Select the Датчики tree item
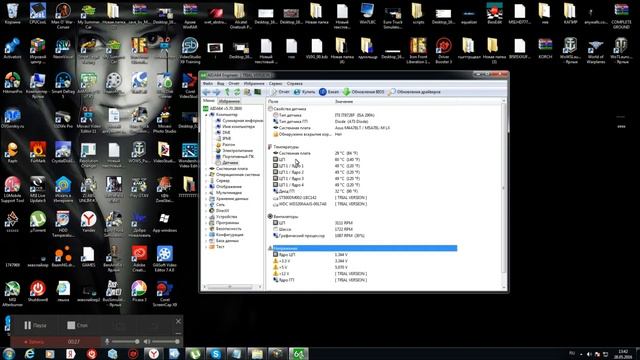The image size is (640, 360). 227,162
